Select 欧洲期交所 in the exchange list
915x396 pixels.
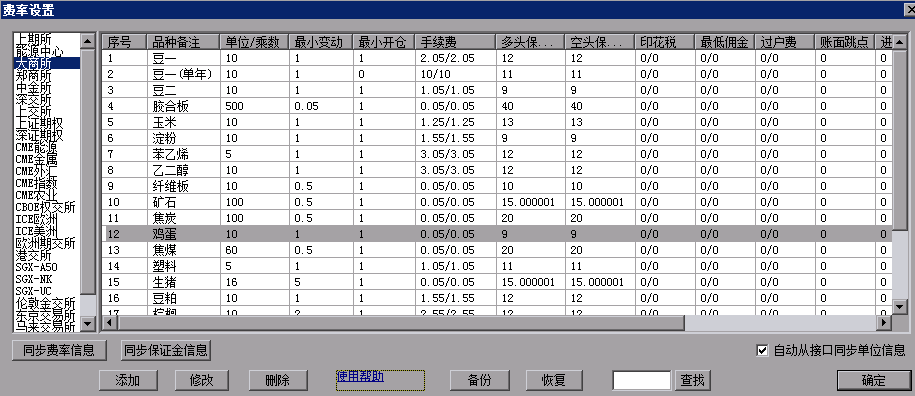[x=46, y=243]
